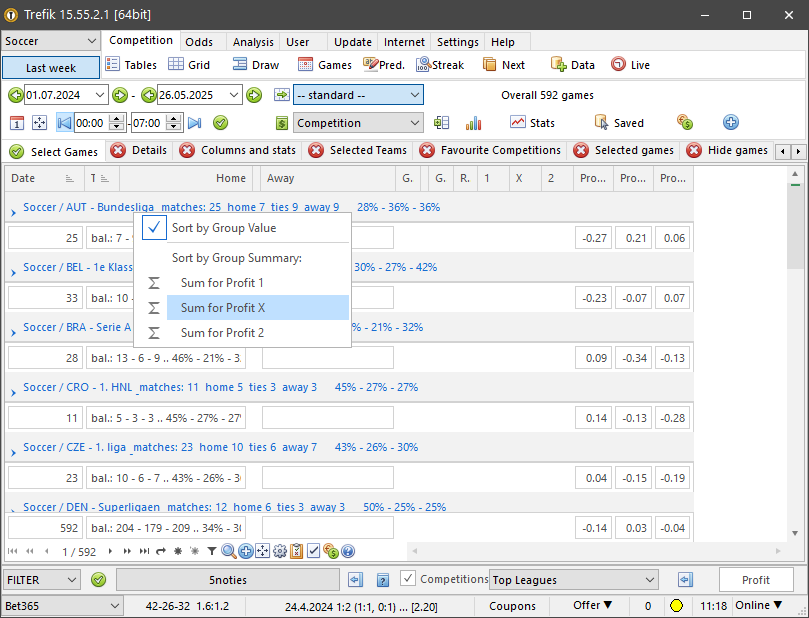Open the Soccer sport dropdown
The width and height of the screenshot is (809, 618).
pos(51,41)
